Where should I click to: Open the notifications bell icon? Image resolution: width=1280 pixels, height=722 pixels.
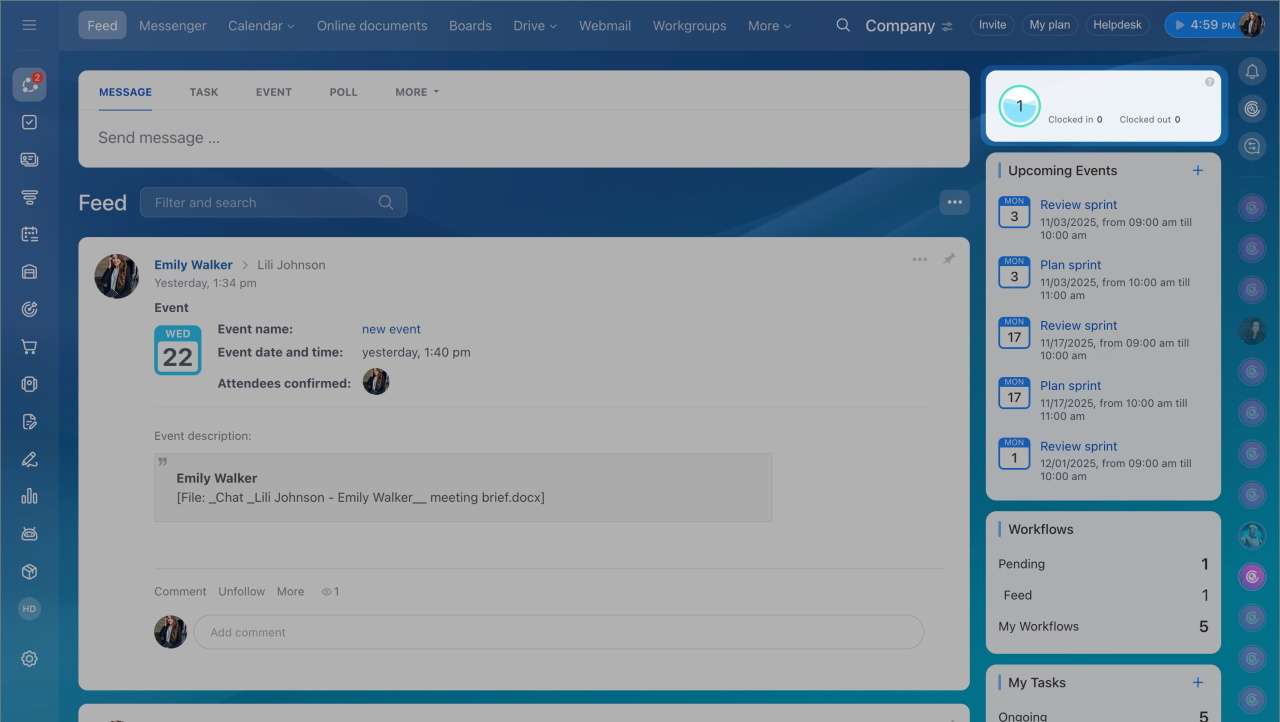pyautogui.click(x=1252, y=71)
